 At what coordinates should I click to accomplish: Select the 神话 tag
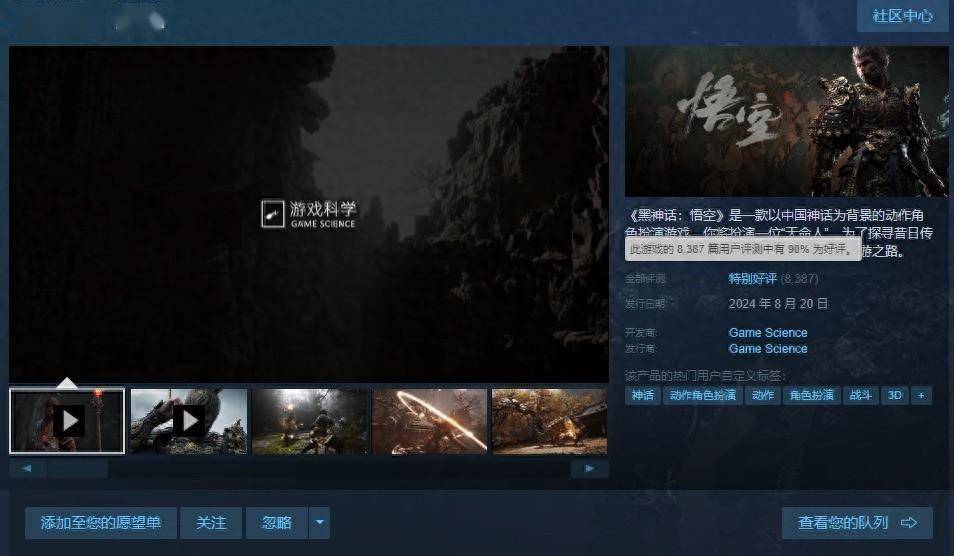click(642, 395)
